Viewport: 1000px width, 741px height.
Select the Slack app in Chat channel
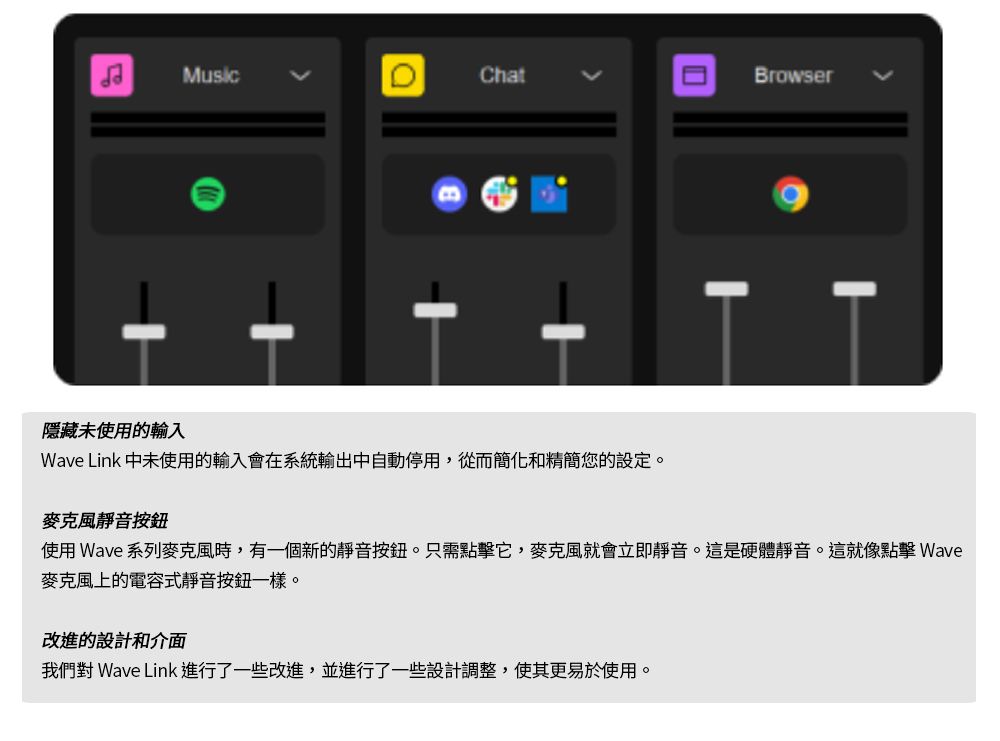(499, 194)
